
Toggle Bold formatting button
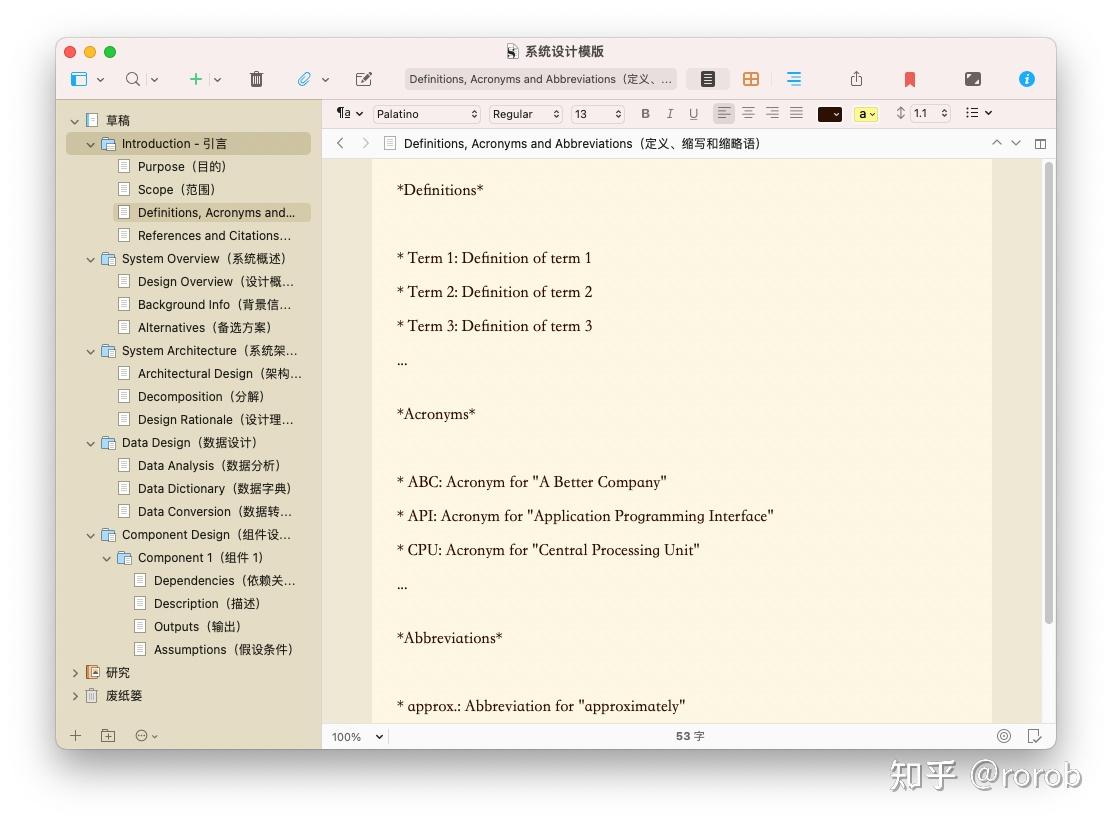(645, 114)
